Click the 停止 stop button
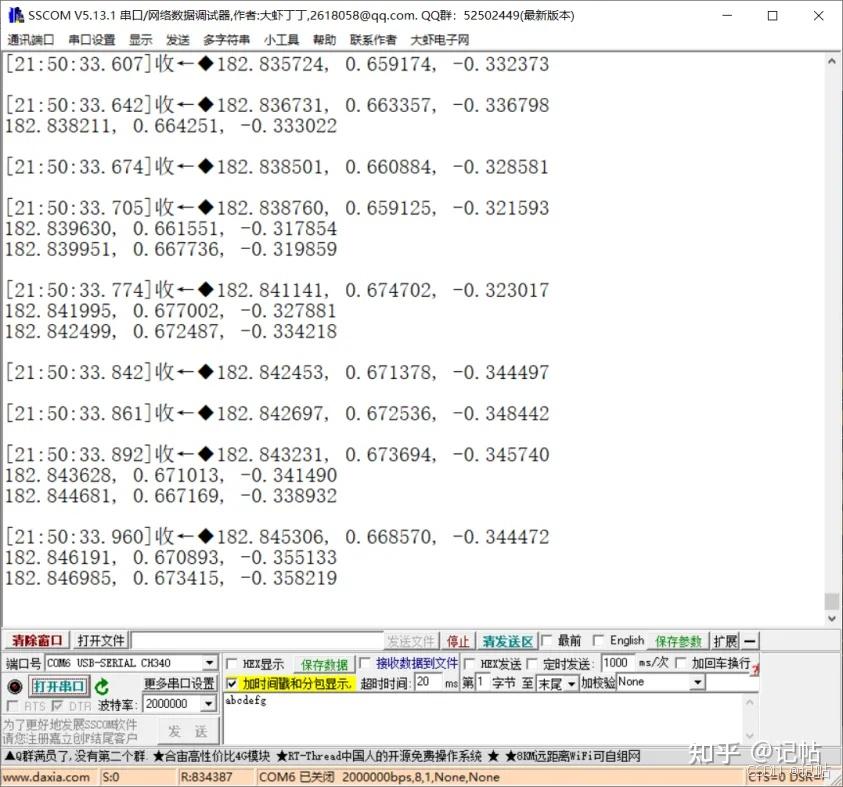 (x=459, y=640)
